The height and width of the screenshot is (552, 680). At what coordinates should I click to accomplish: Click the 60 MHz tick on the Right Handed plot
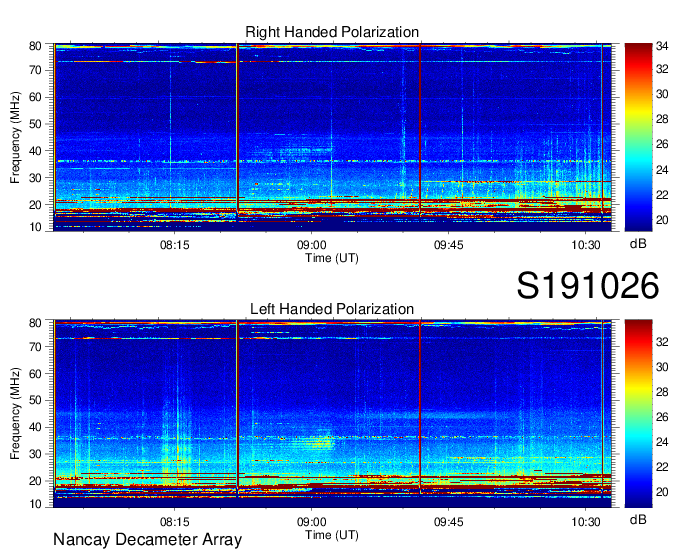pyautogui.click(x=35, y=97)
